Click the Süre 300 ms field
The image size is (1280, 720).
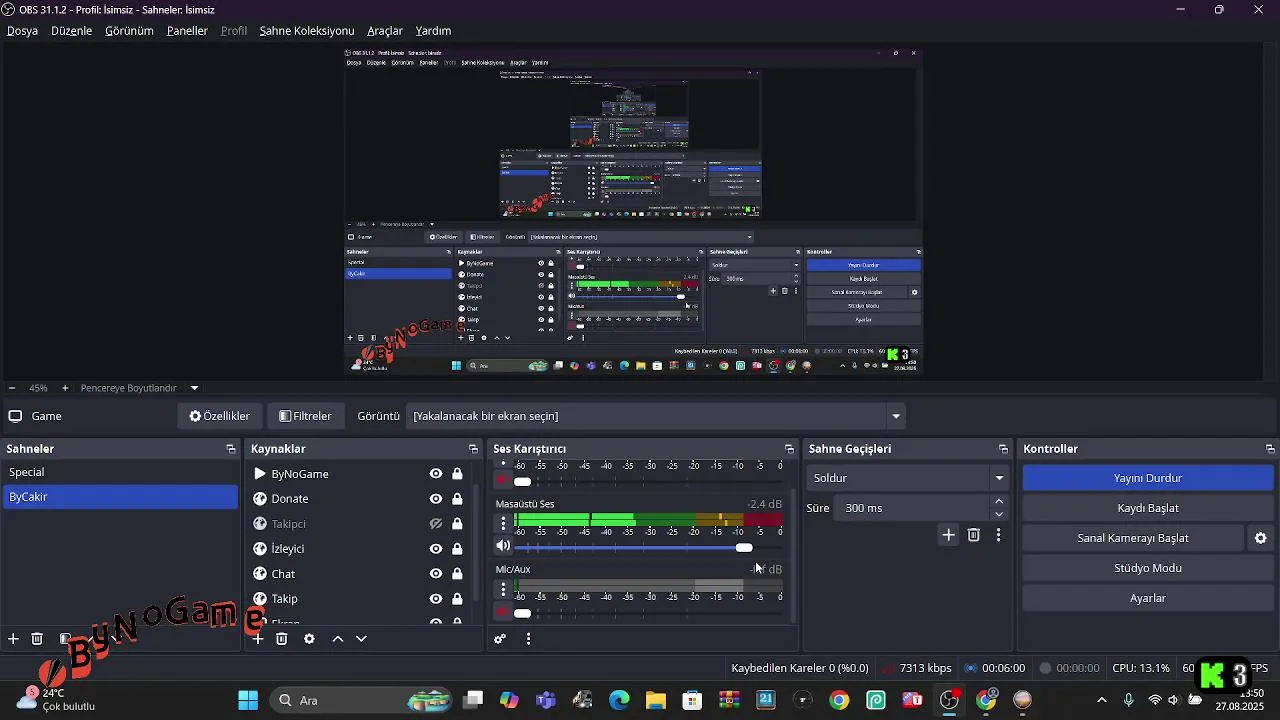pos(912,508)
